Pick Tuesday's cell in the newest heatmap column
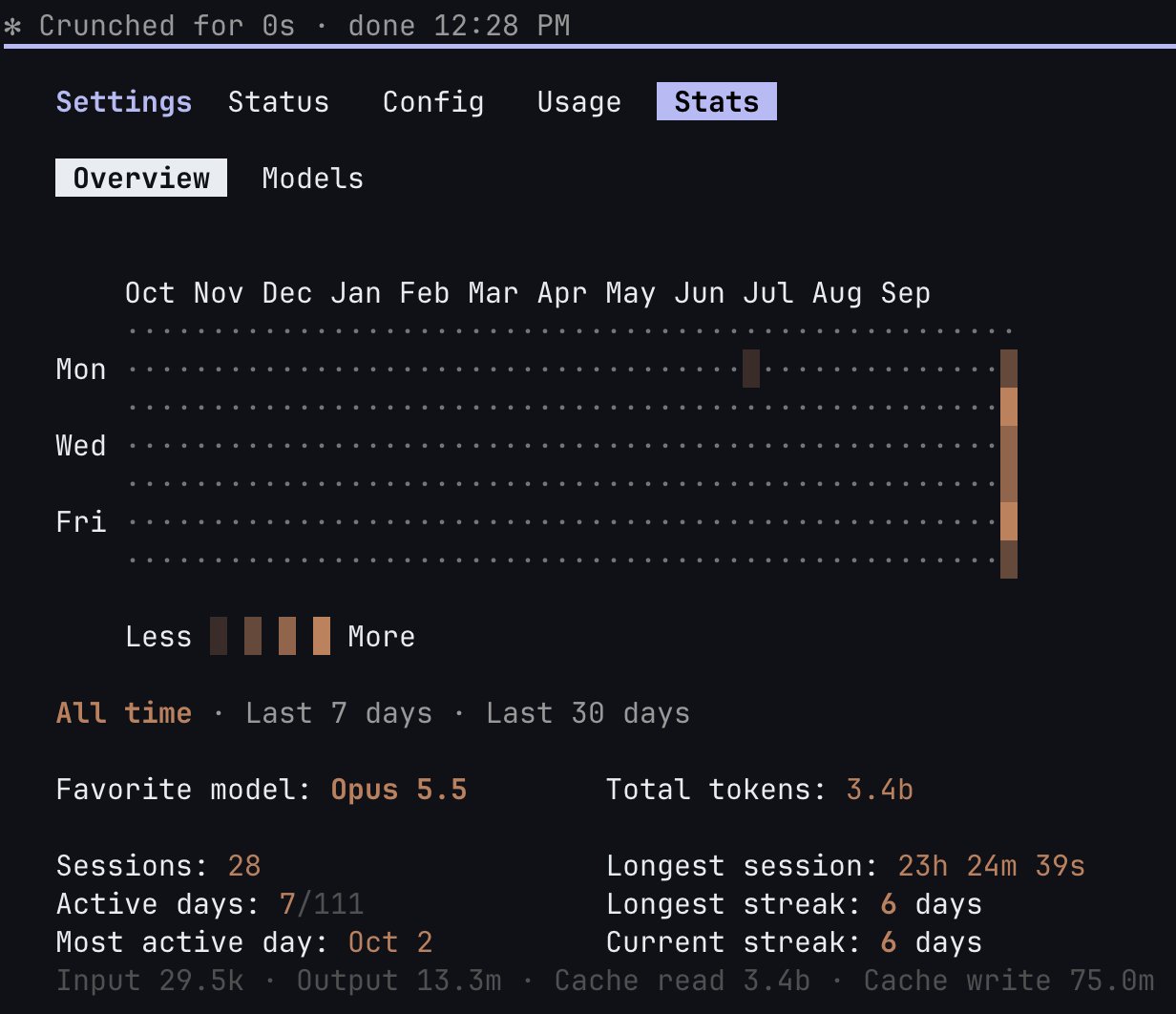 pyautogui.click(x=1009, y=407)
